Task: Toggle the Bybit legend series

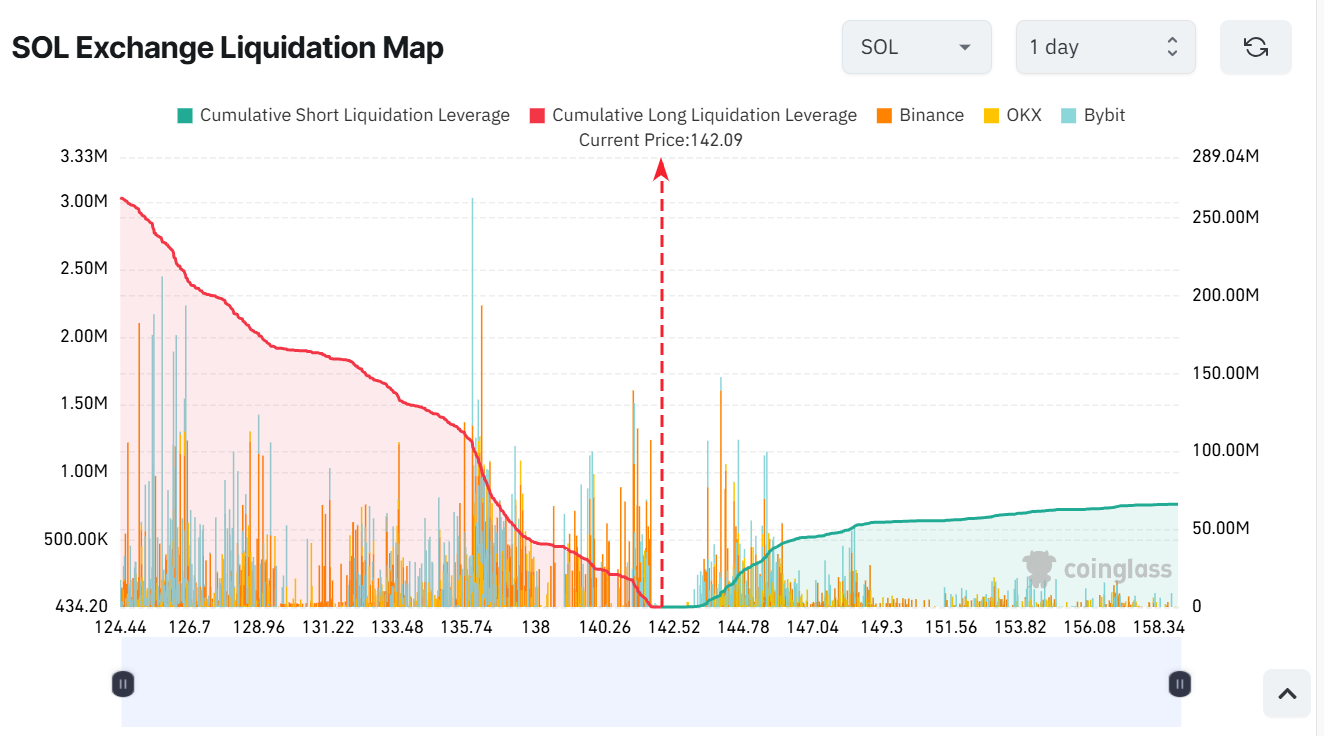Action: tap(1092, 115)
